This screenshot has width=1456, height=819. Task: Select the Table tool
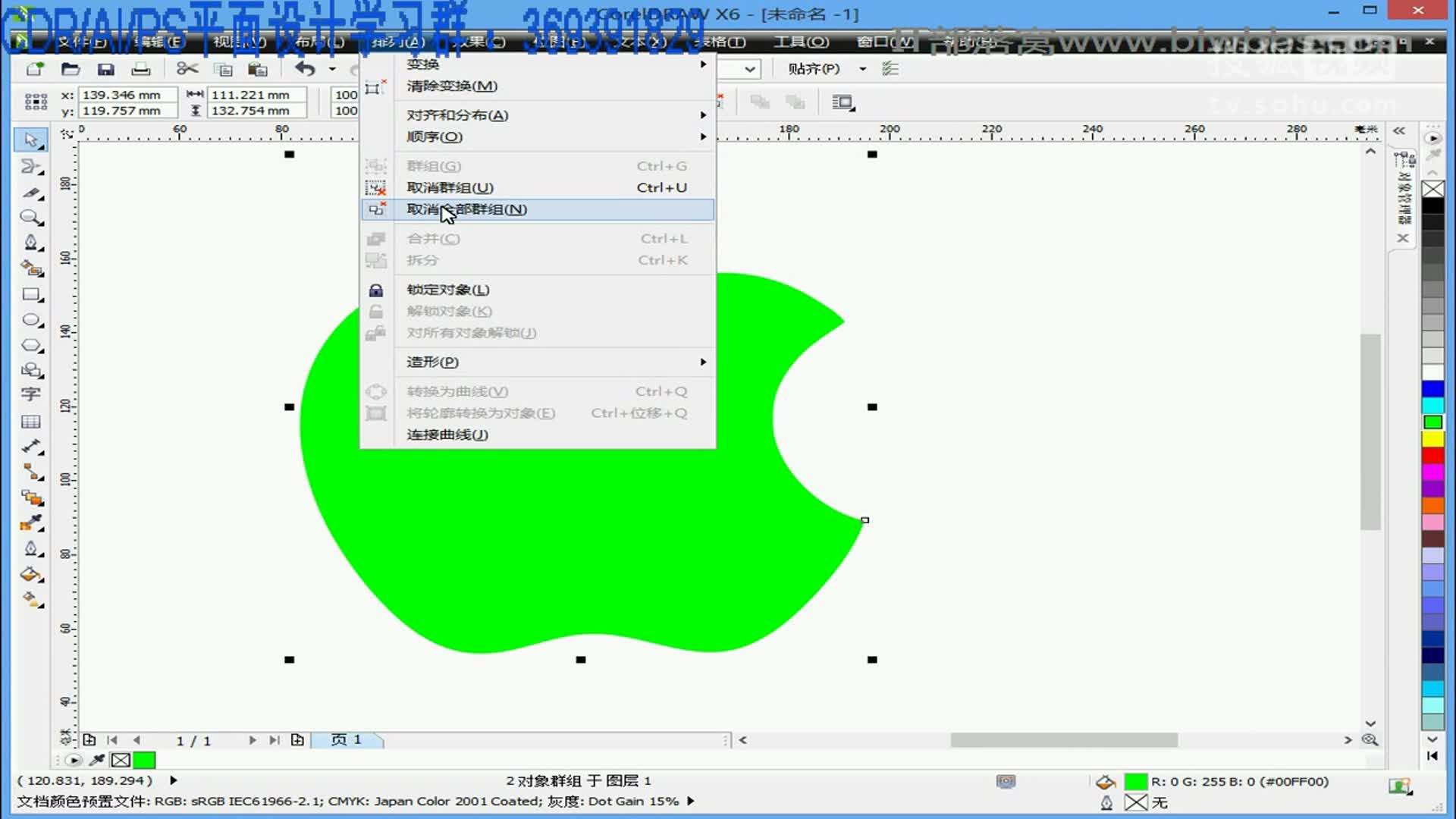31,421
